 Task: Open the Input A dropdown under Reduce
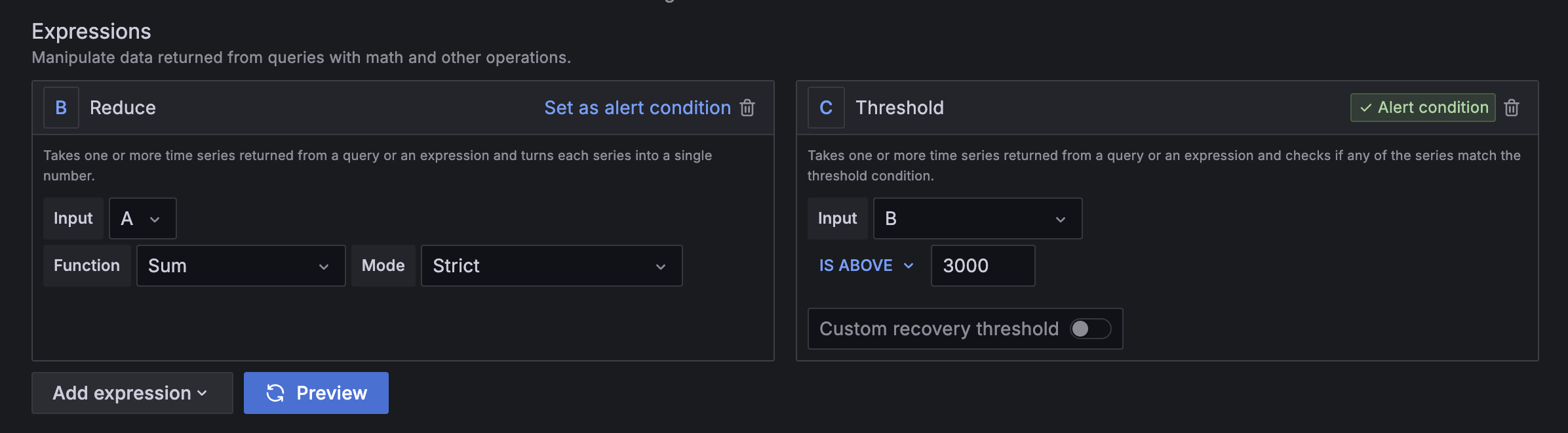(x=142, y=218)
